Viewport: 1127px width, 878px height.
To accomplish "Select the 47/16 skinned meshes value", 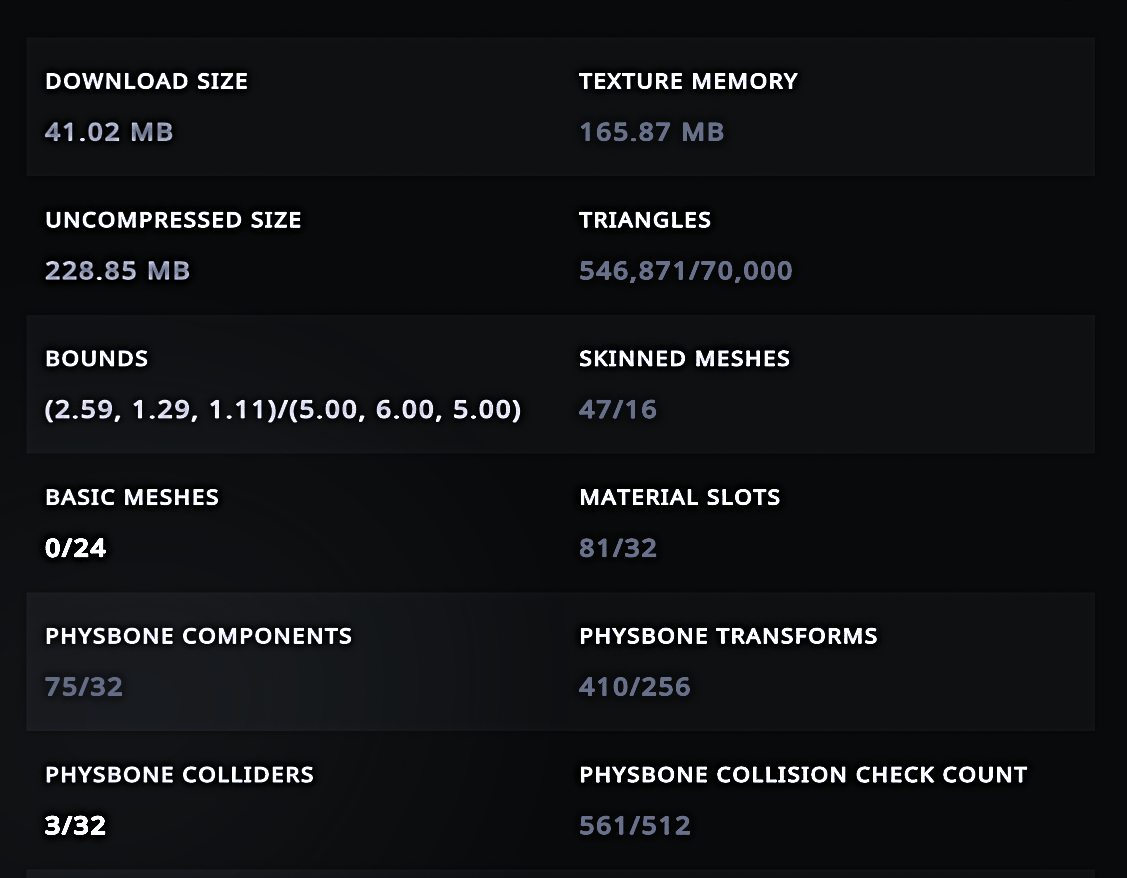I will (x=617, y=410).
